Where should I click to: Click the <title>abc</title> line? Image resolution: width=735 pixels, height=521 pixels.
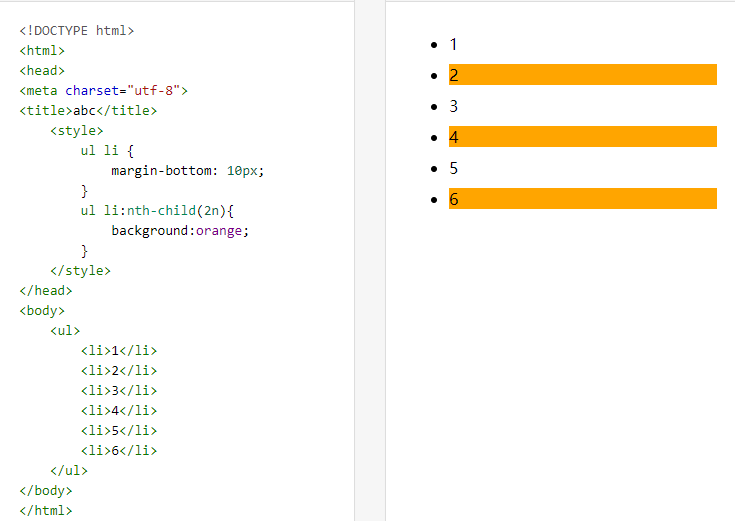point(88,111)
